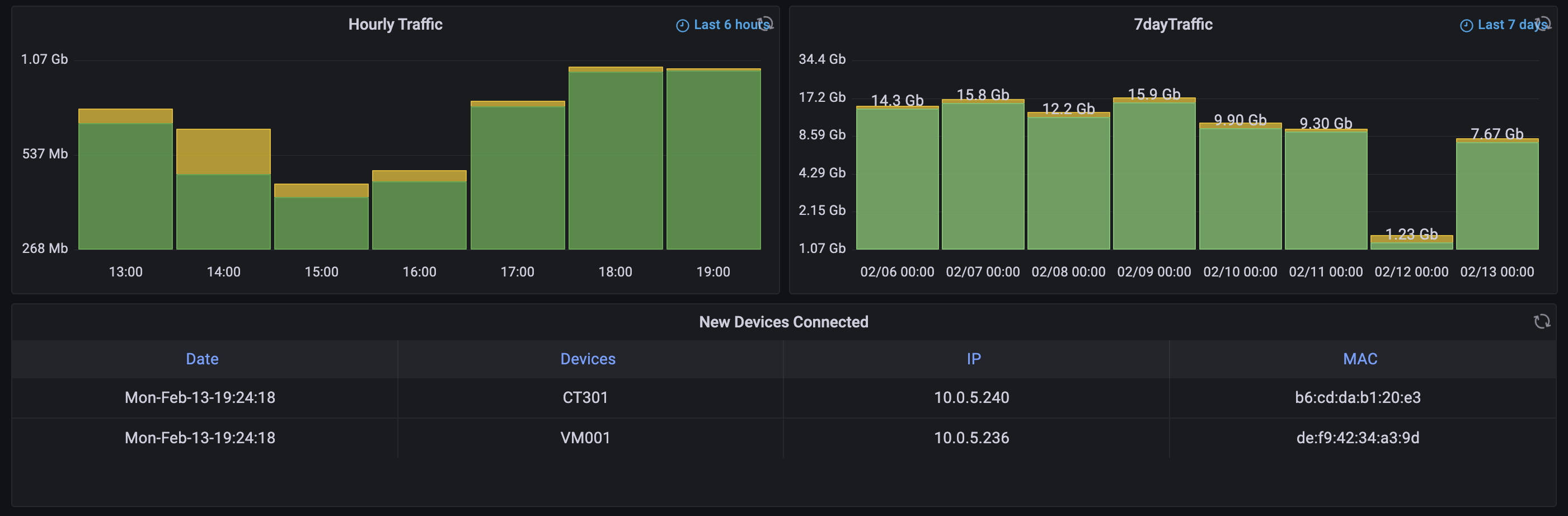Click the Last 6 hours time override label
Image resolution: width=1568 pixels, height=516 pixels.
click(x=731, y=25)
